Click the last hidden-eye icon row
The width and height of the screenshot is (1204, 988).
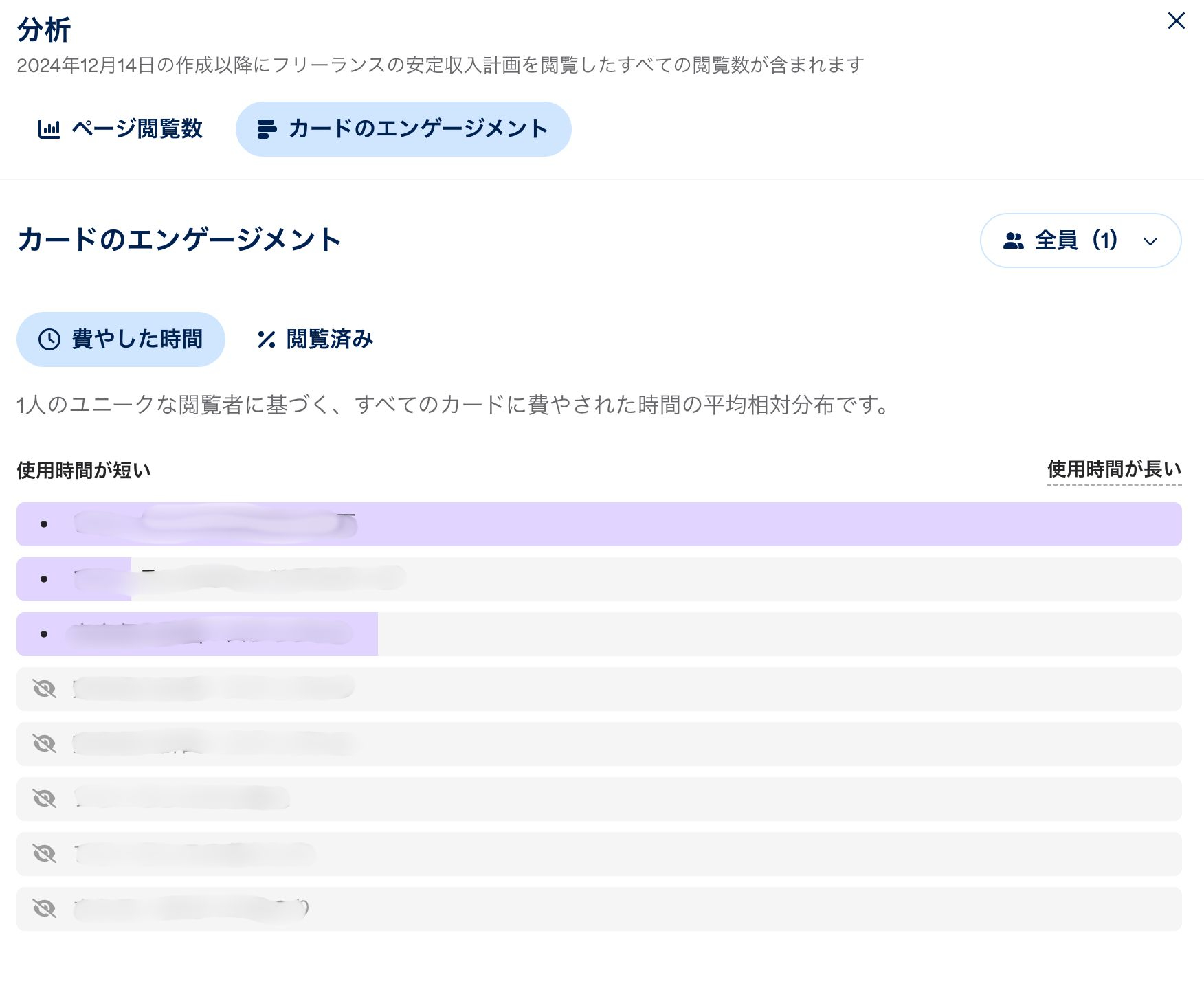tap(599, 909)
